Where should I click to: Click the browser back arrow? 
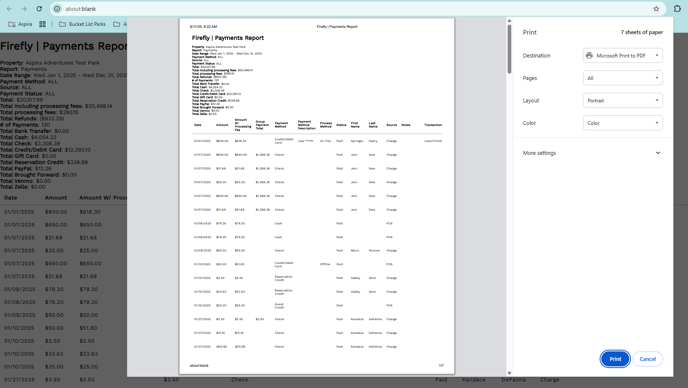pyautogui.click(x=10, y=9)
